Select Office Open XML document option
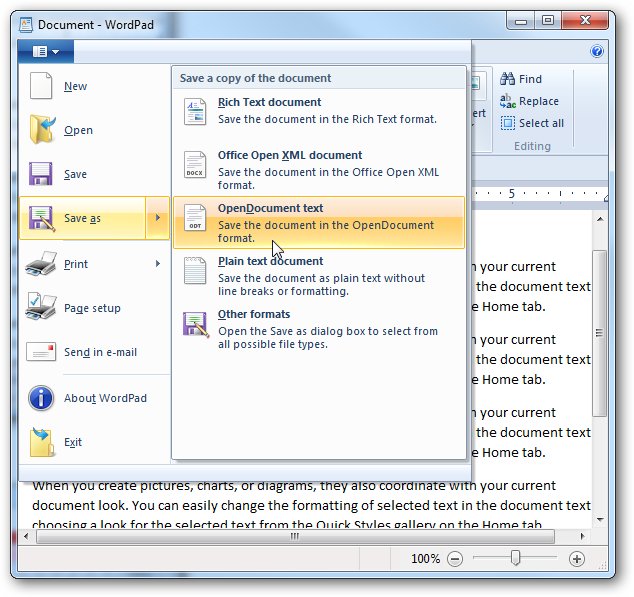The height and width of the screenshot is (597, 634). click(x=319, y=169)
